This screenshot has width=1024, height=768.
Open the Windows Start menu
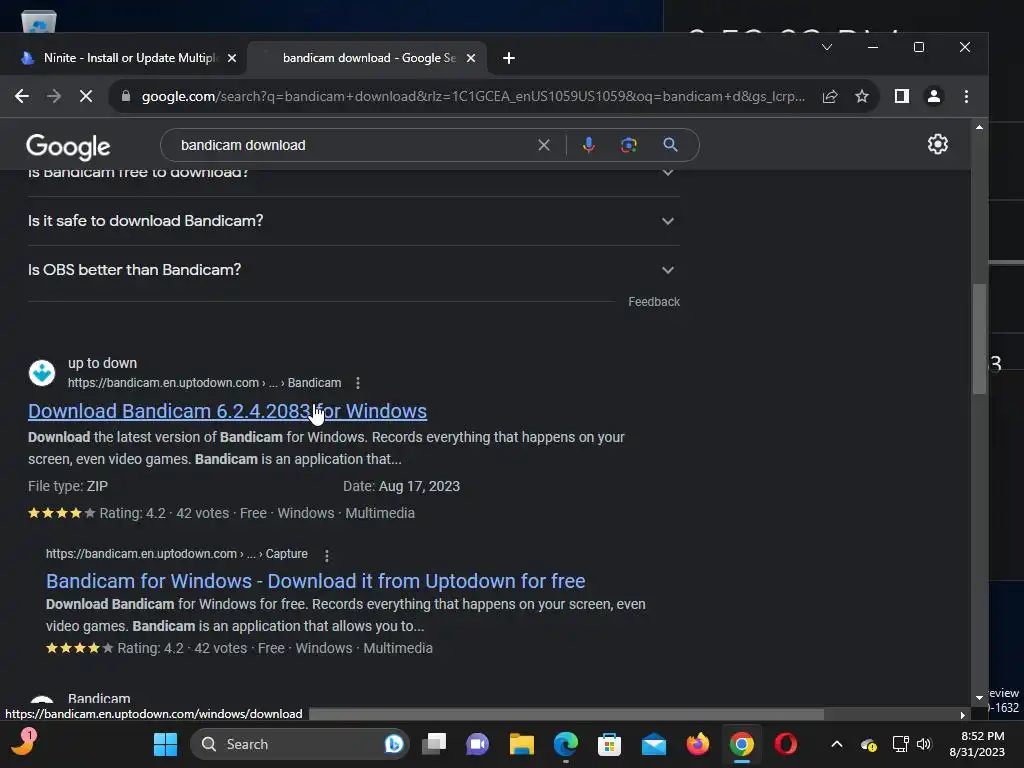coord(165,744)
